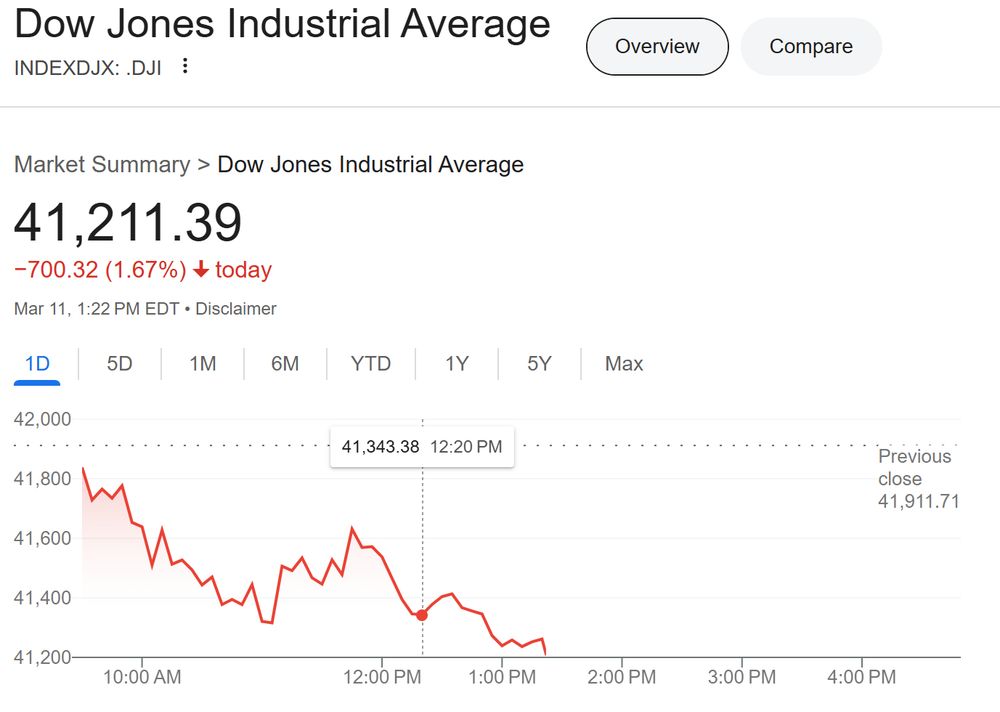The height and width of the screenshot is (712, 1000).
Task: Click the Dow Jones Industrial Average breadcrumb
Action: [x=370, y=164]
